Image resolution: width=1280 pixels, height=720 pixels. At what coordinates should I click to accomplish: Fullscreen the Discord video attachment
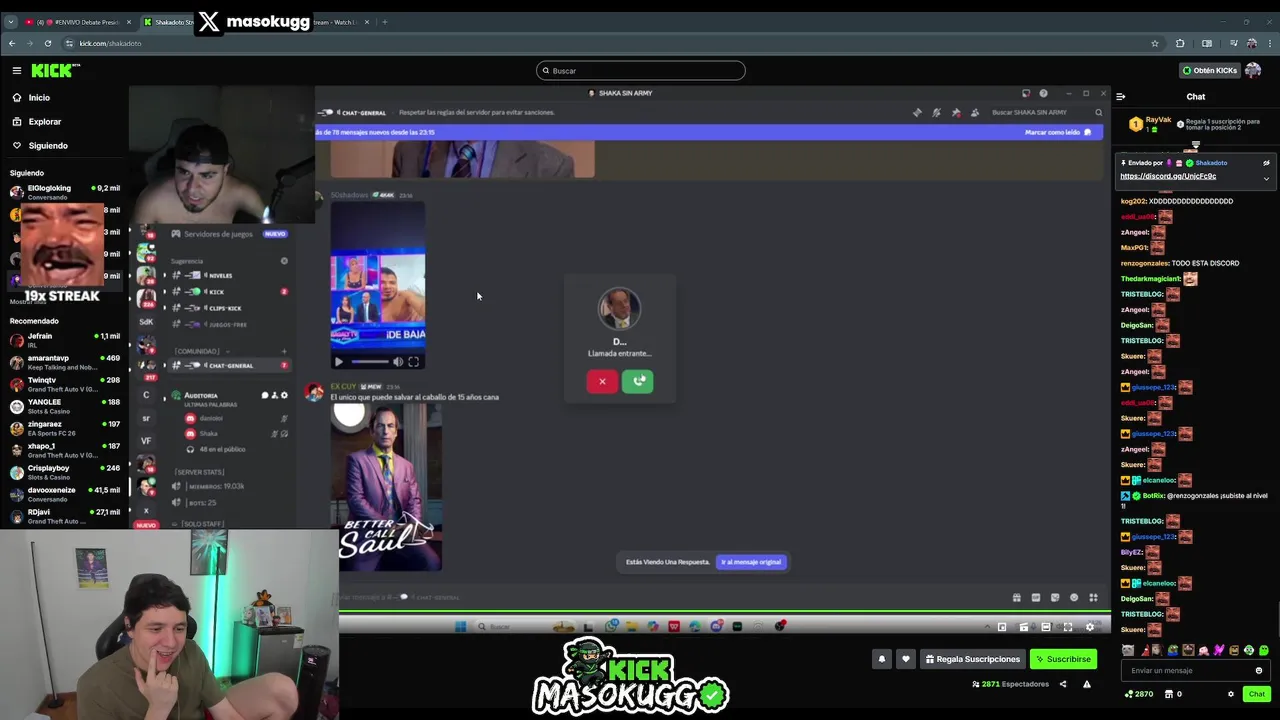tap(413, 362)
